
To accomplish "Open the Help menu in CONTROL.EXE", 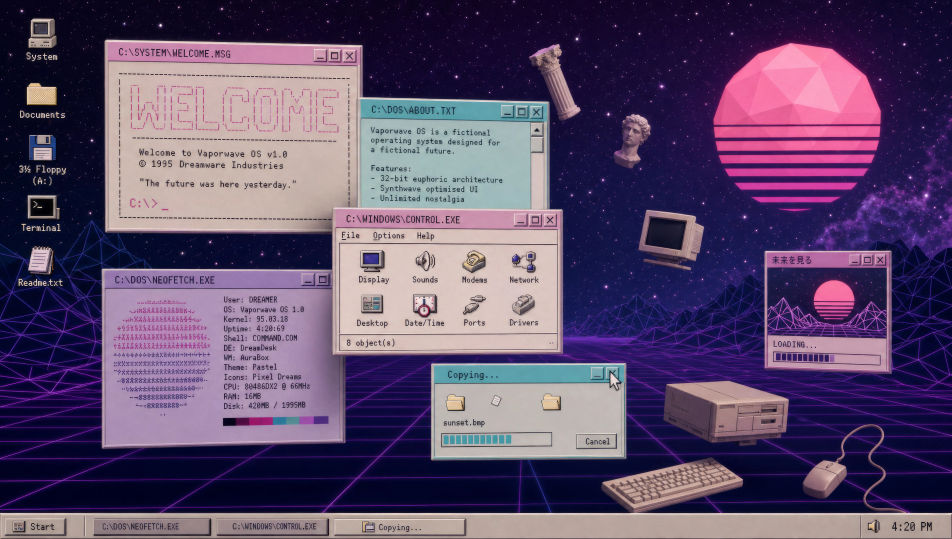I will [426, 236].
